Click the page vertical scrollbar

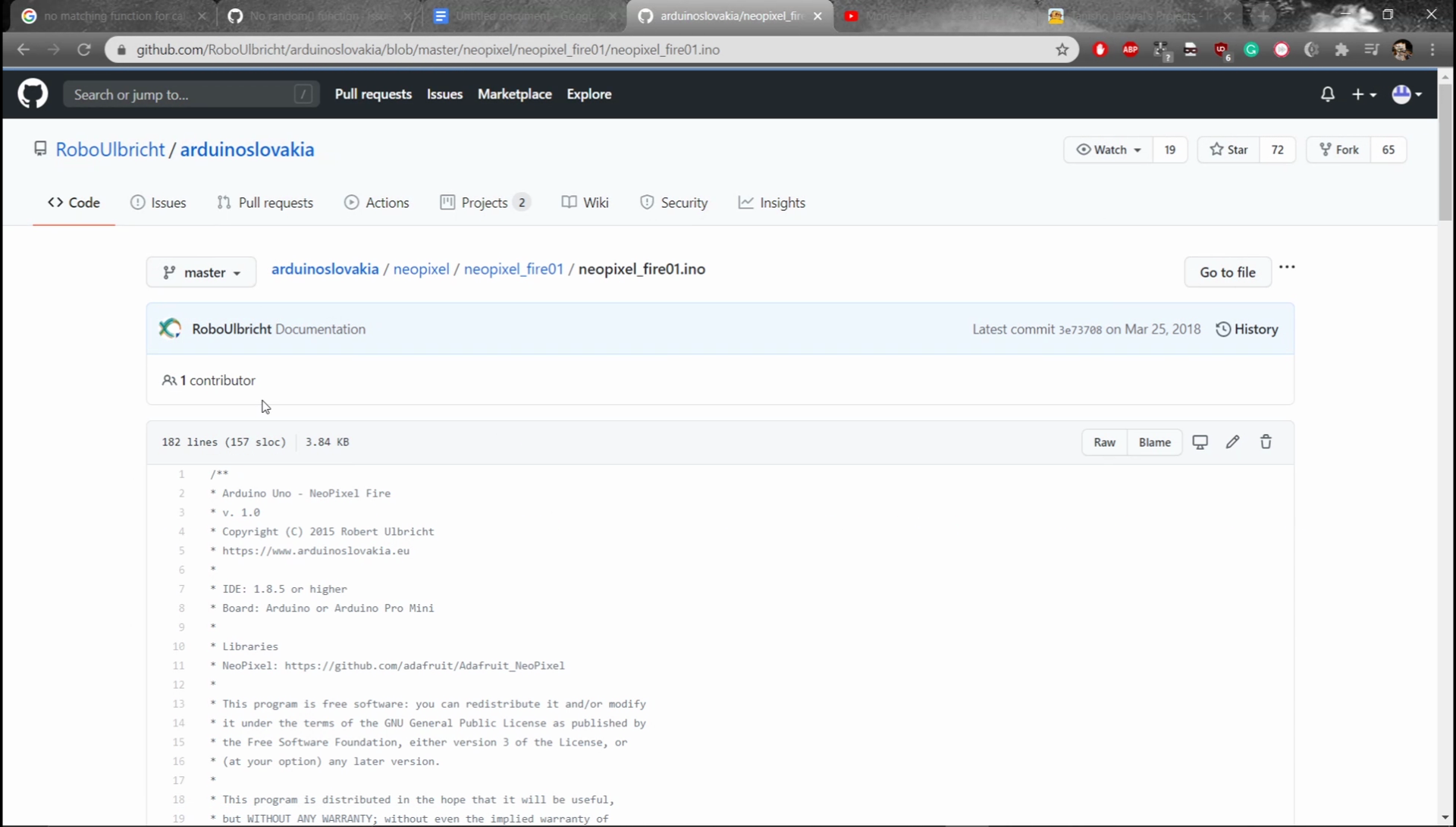[1445, 152]
